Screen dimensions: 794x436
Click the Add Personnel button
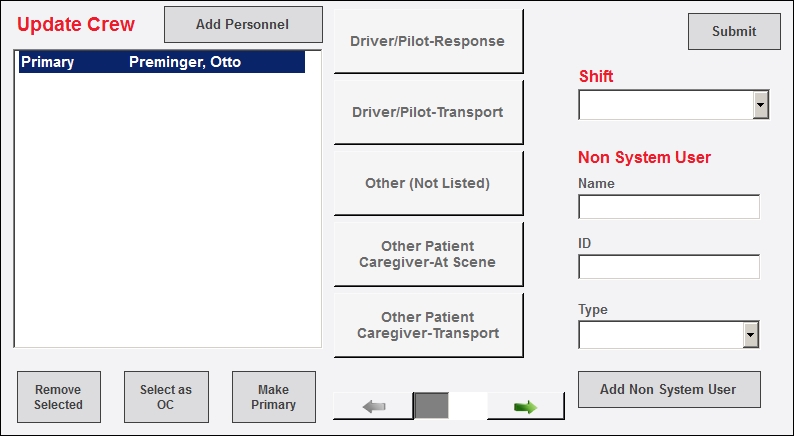pos(243,24)
